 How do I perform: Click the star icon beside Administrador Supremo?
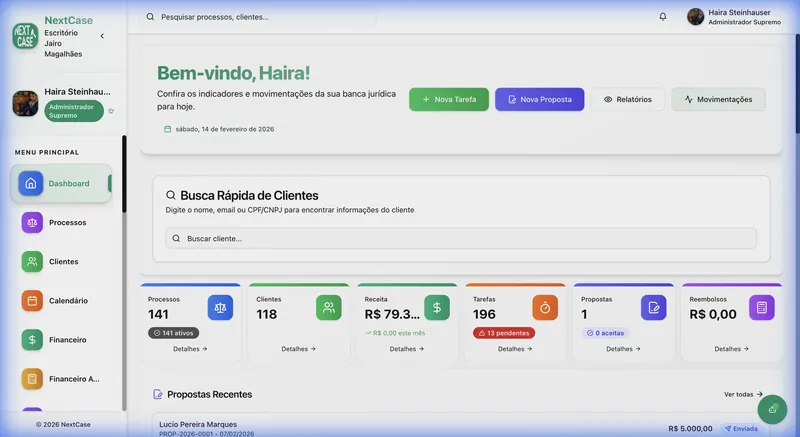pos(111,111)
